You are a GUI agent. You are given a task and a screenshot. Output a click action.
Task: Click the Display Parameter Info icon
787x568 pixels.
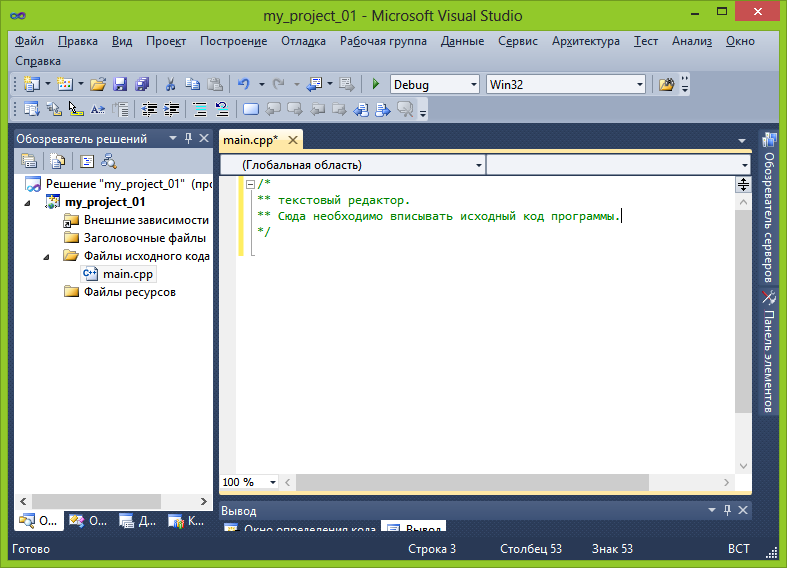pos(54,109)
